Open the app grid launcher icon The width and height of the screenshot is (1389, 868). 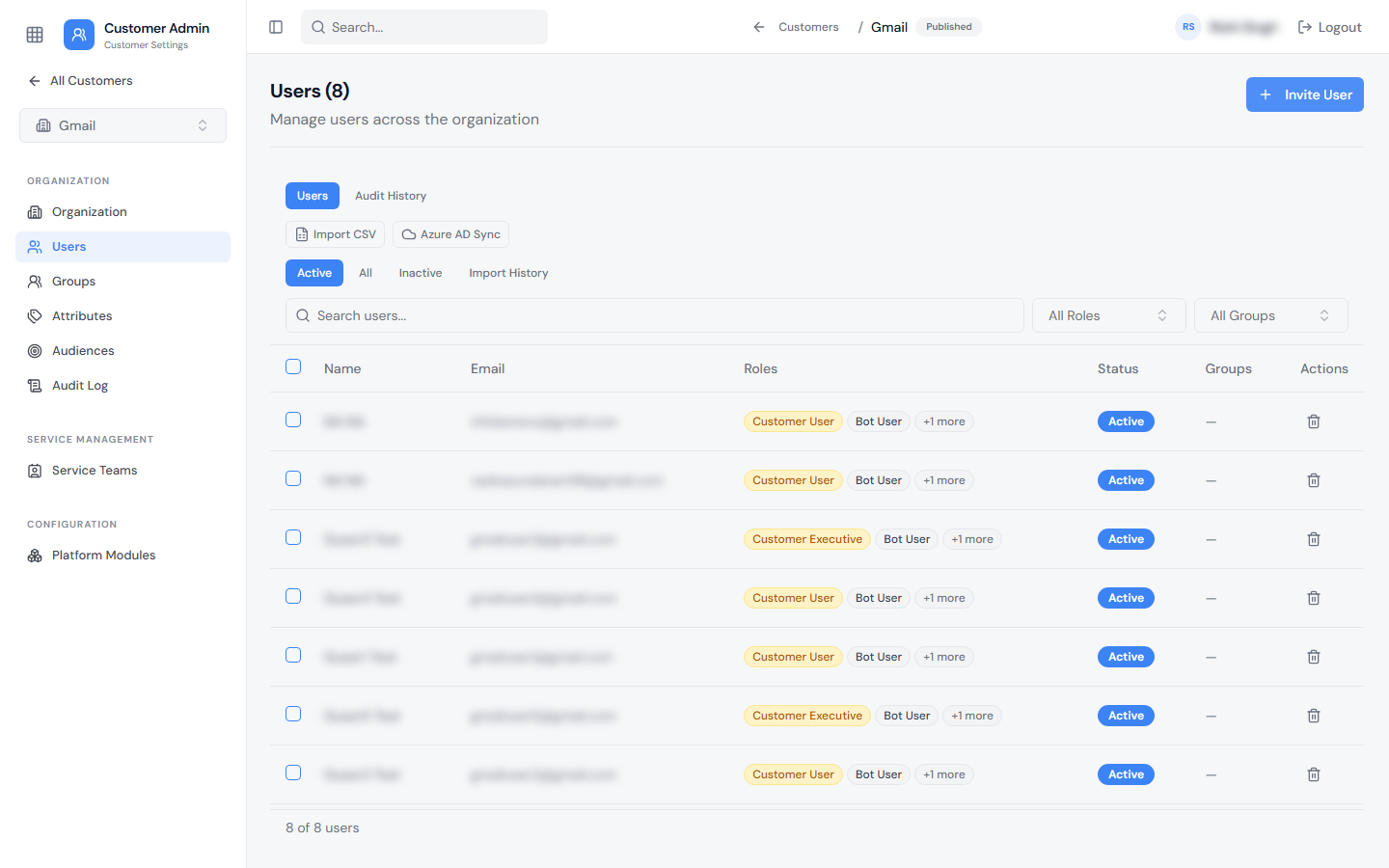(35, 35)
